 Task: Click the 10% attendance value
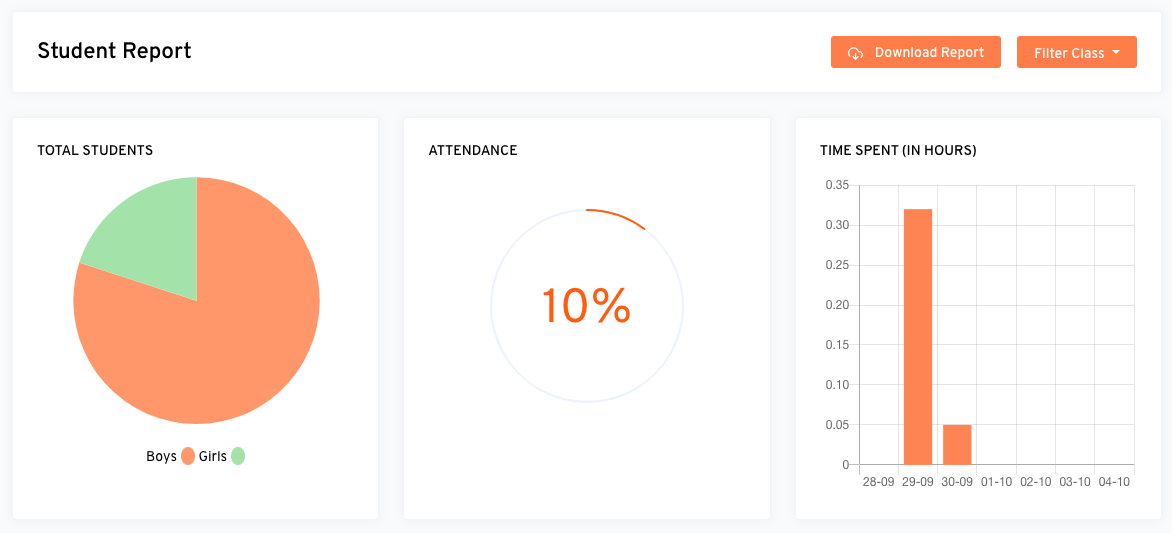pyautogui.click(x=586, y=306)
